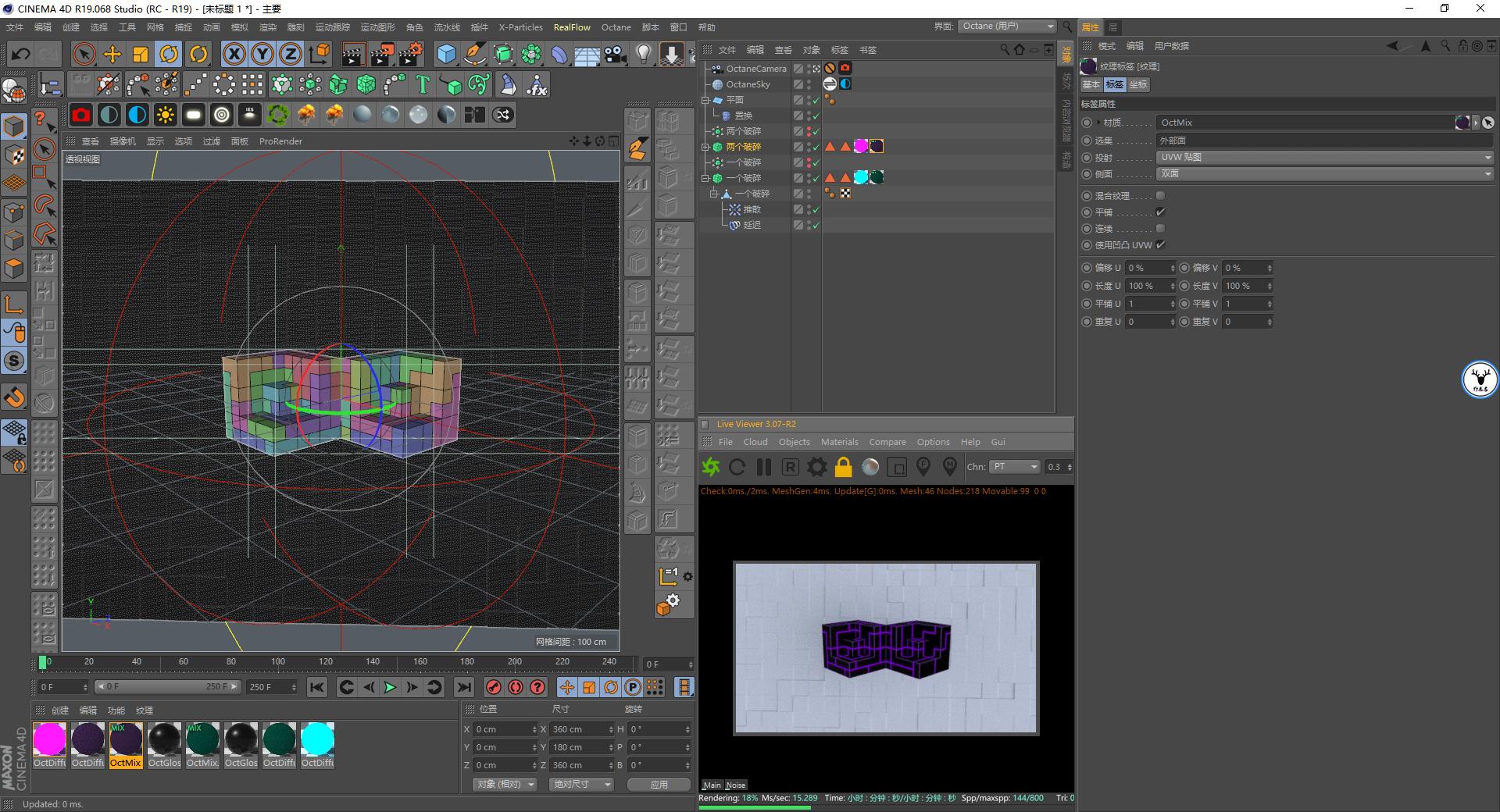The image size is (1500, 812).
Task: Open the Materials menu in Live Viewer
Action: [839, 442]
